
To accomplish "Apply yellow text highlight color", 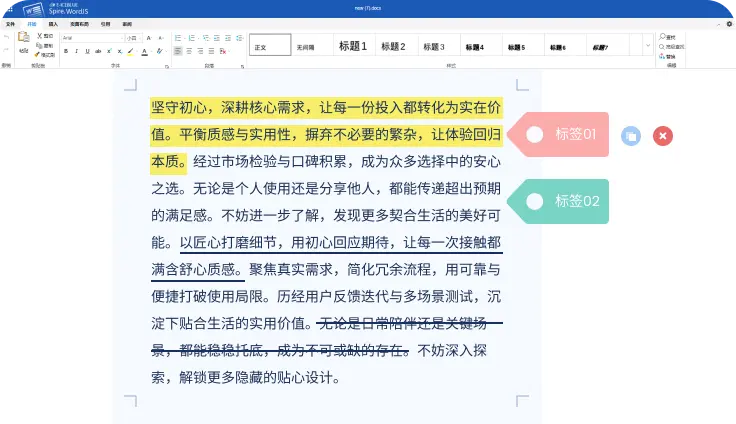I will pos(130,52).
